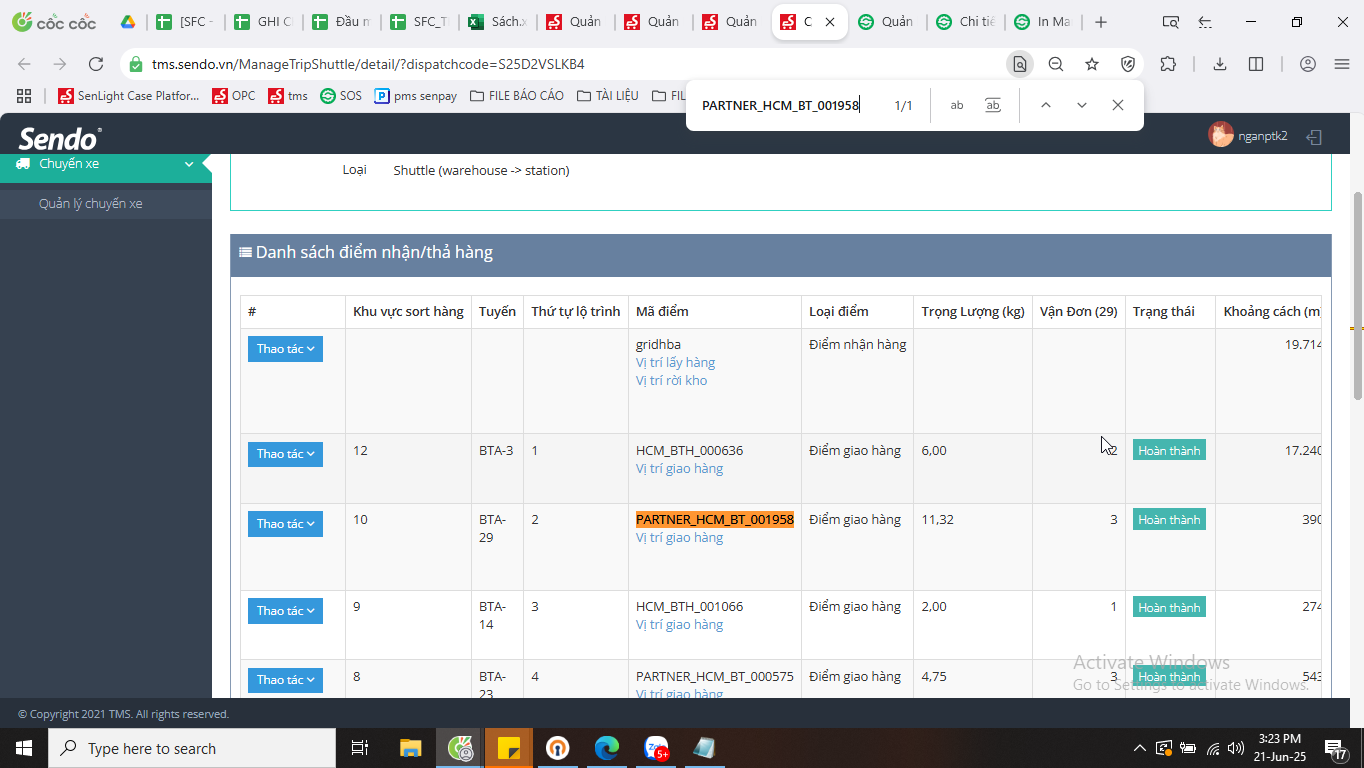This screenshot has width=1364, height=768.
Task: Open the FILE BÁO CÁO bookmarks folder
Action: point(517,96)
